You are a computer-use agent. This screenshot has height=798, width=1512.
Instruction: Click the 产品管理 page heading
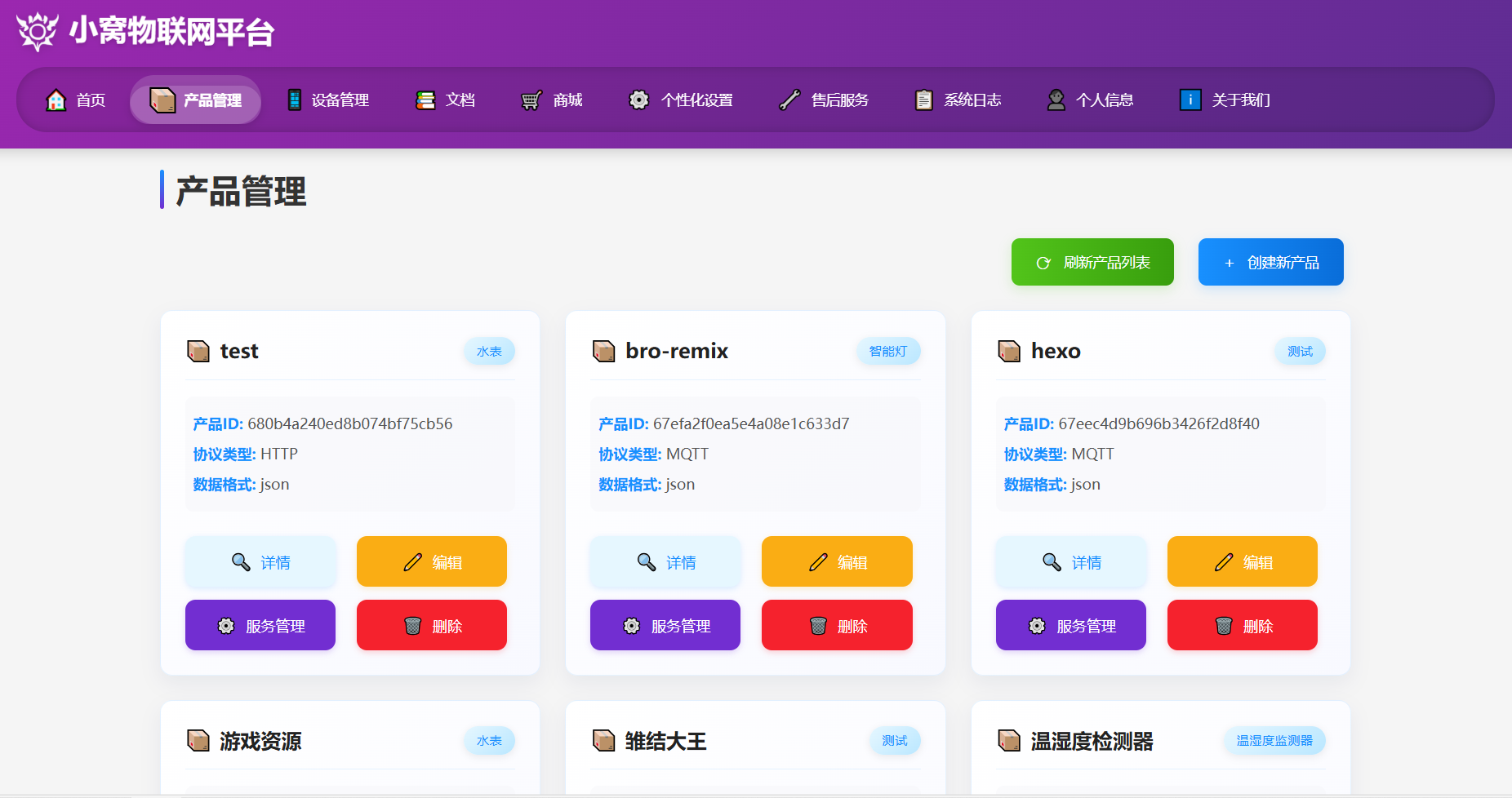[242, 192]
